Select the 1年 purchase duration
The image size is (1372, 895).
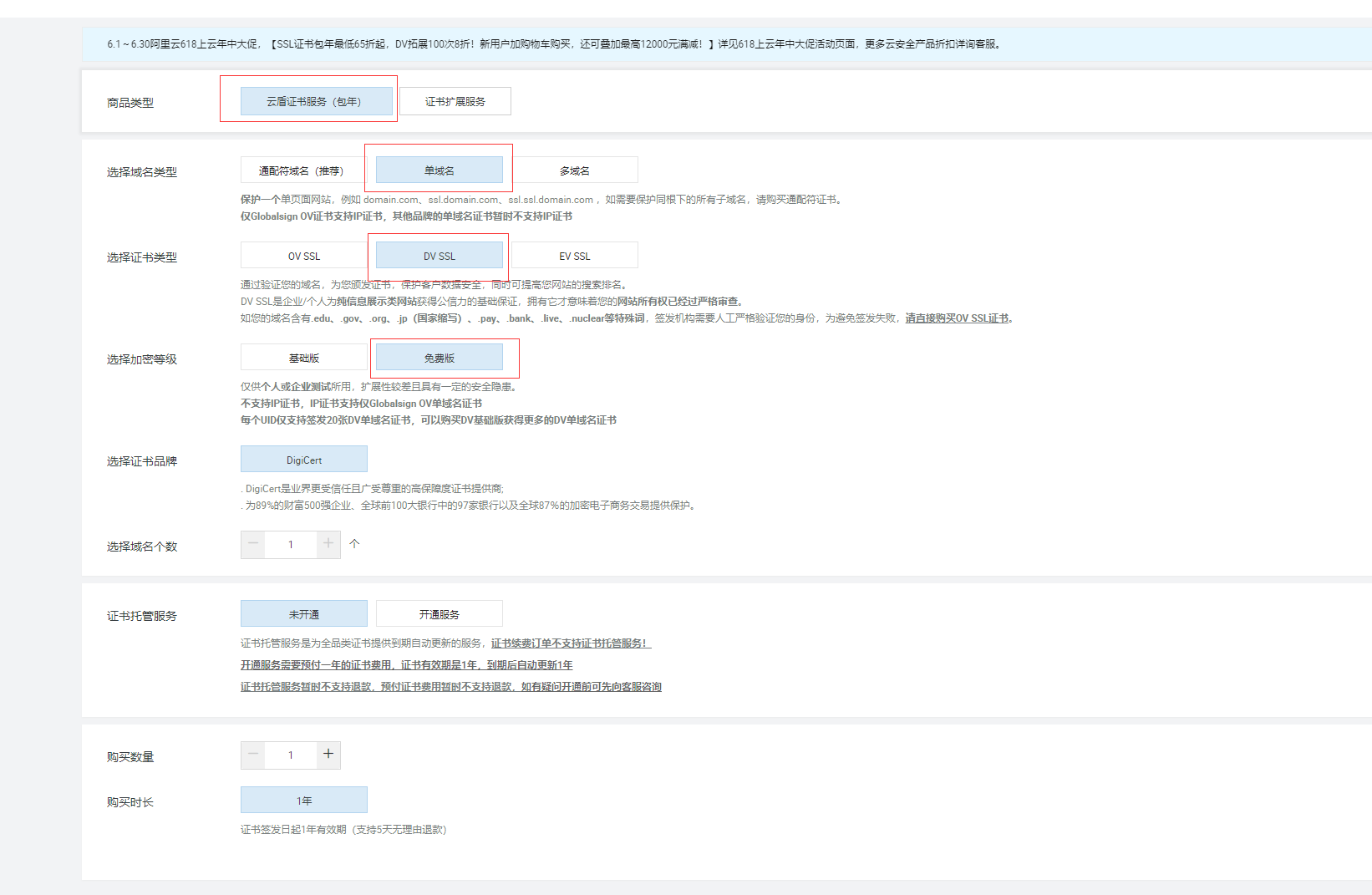303,800
